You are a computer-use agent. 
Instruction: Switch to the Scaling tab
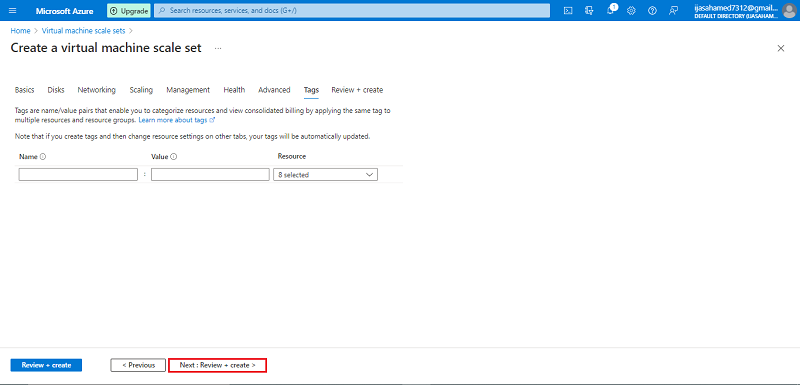141,90
